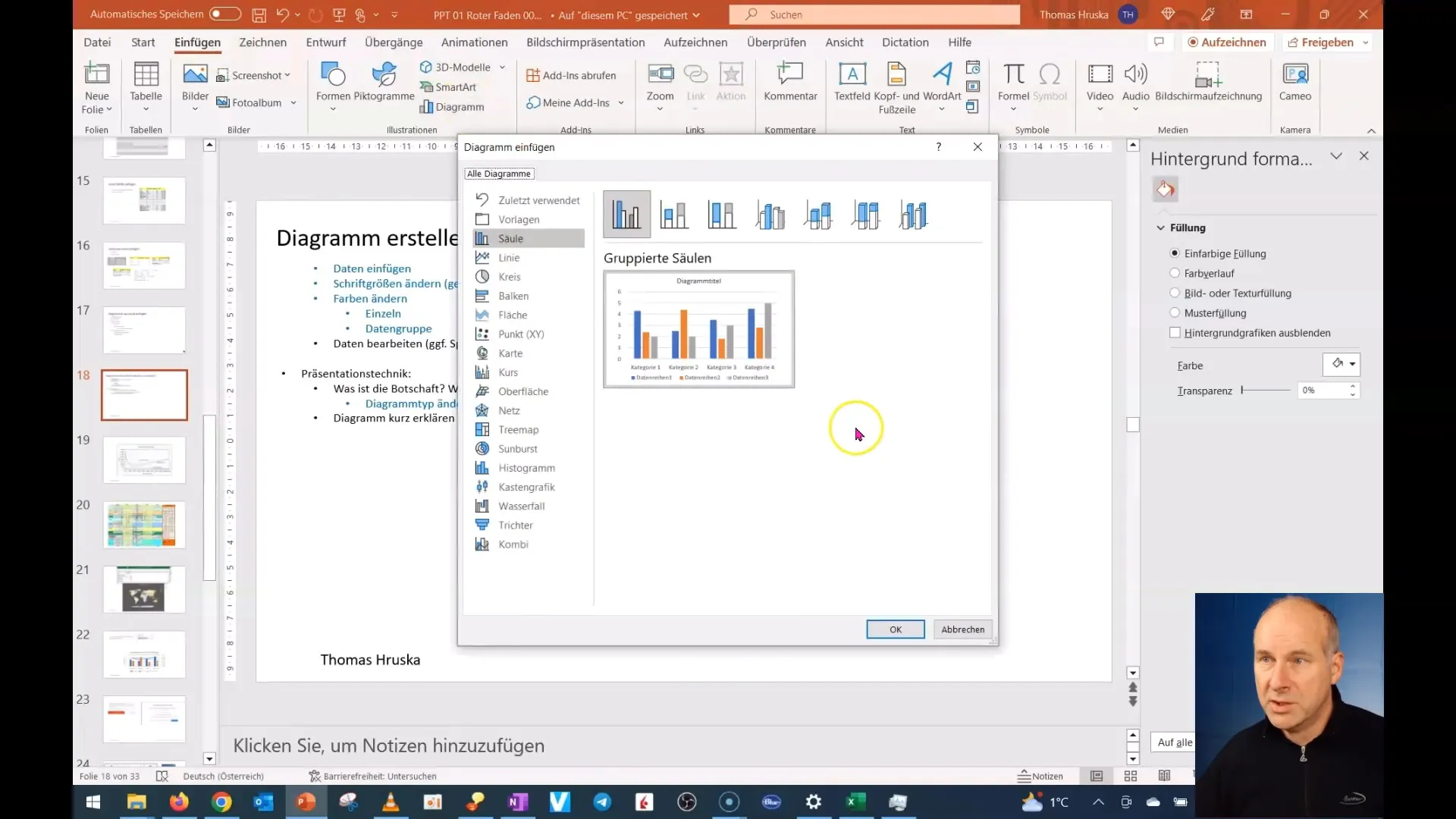Select Einfarbige Füllung radio button
The height and width of the screenshot is (819, 1456).
tap(1175, 253)
